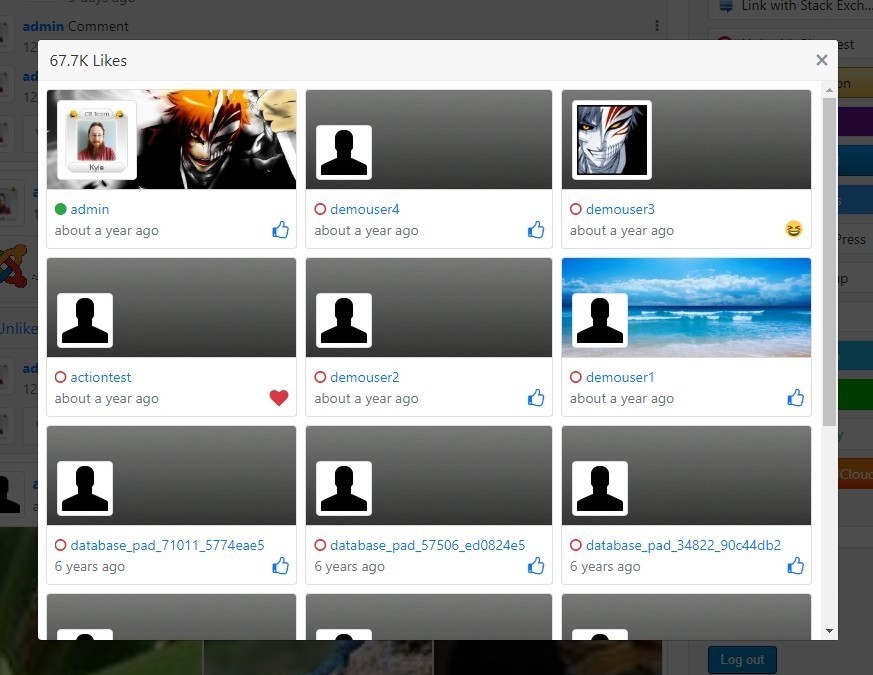Click the Unlike link in background page
873x675 pixels.
[18, 329]
